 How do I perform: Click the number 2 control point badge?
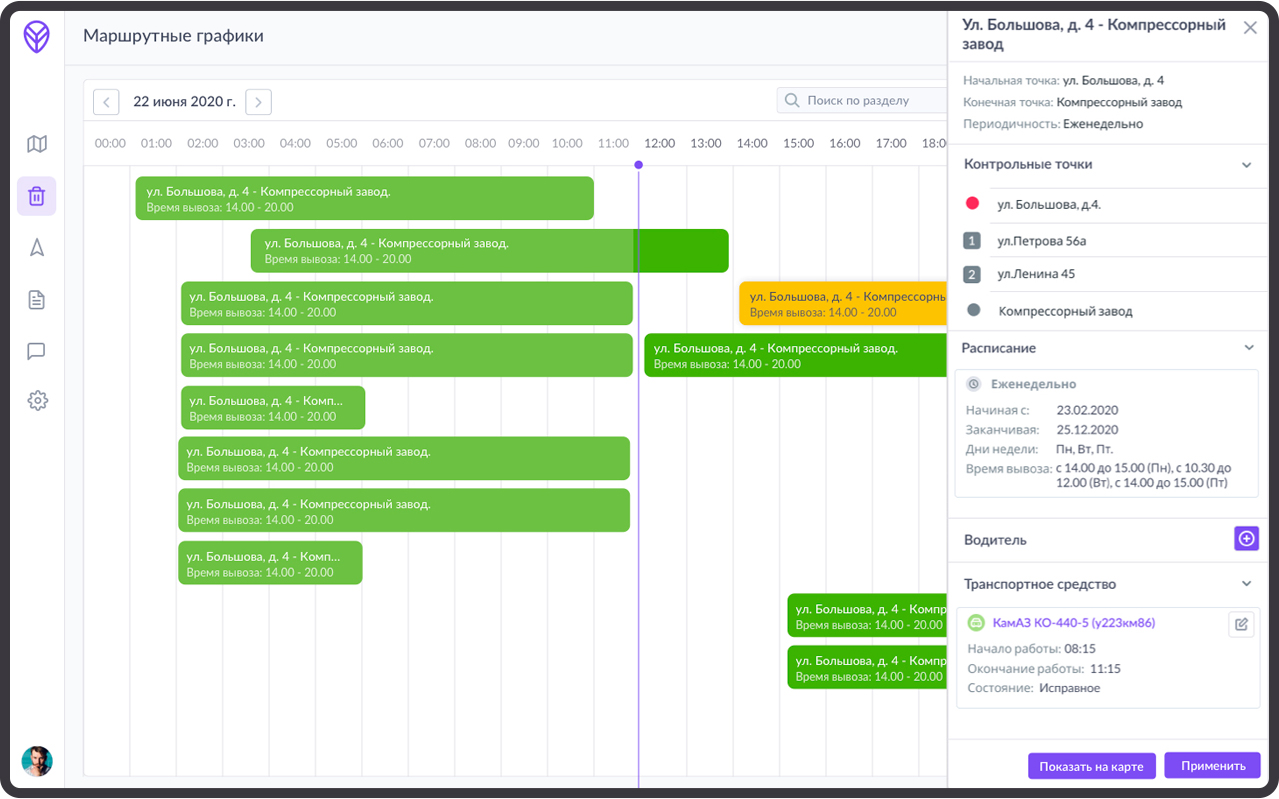pyautogui.click(x=972, y=274)
